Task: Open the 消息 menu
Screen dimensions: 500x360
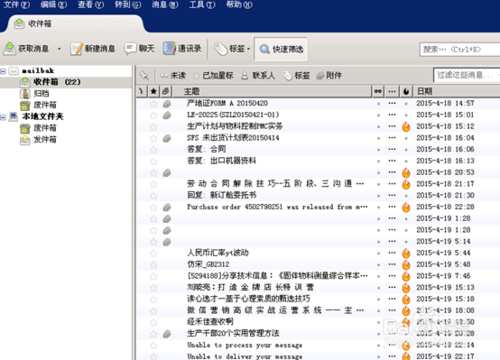Action: 165,5
